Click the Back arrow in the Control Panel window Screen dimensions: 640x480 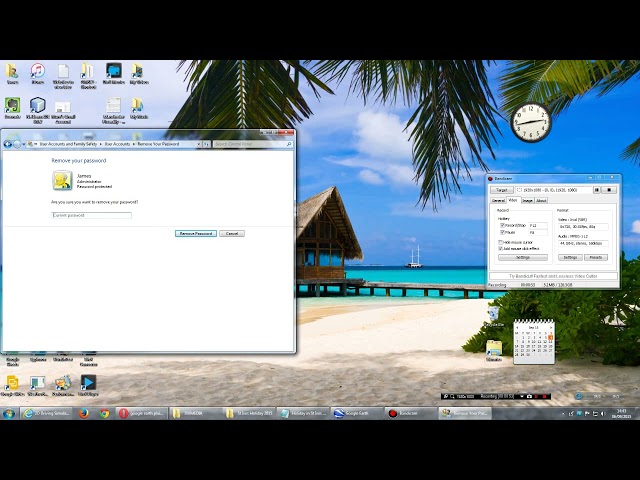pyautogui.click(x=7, y=144)
